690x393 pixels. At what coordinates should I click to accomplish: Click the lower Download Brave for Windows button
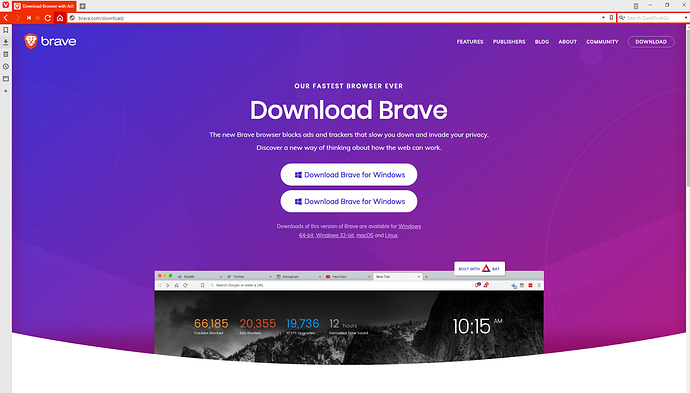point(349,202)
